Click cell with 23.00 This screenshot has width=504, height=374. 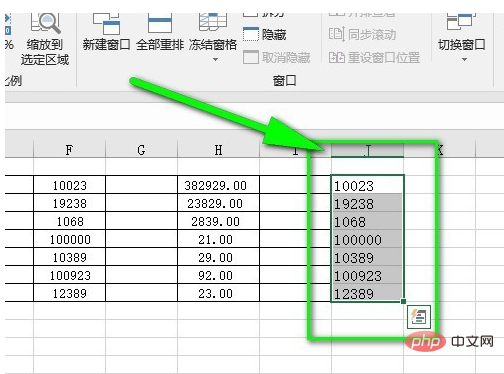coord(218,293)
